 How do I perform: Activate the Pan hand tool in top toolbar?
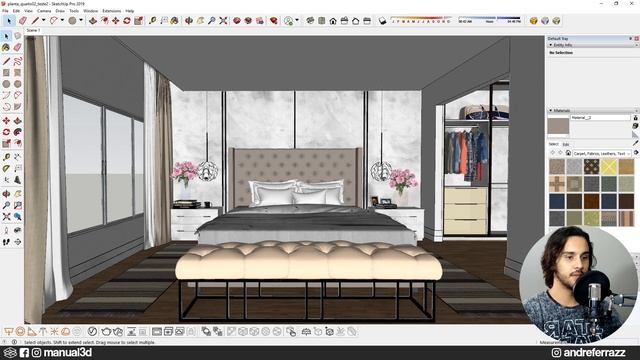coord(200,20)
